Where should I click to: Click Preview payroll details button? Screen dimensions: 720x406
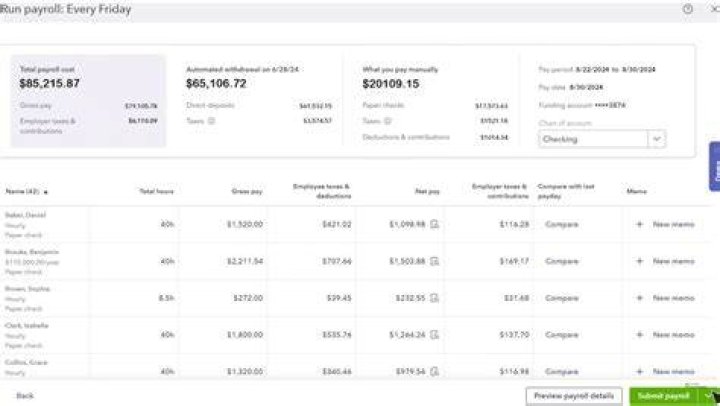pyautogui.click(x=574, y=395)
